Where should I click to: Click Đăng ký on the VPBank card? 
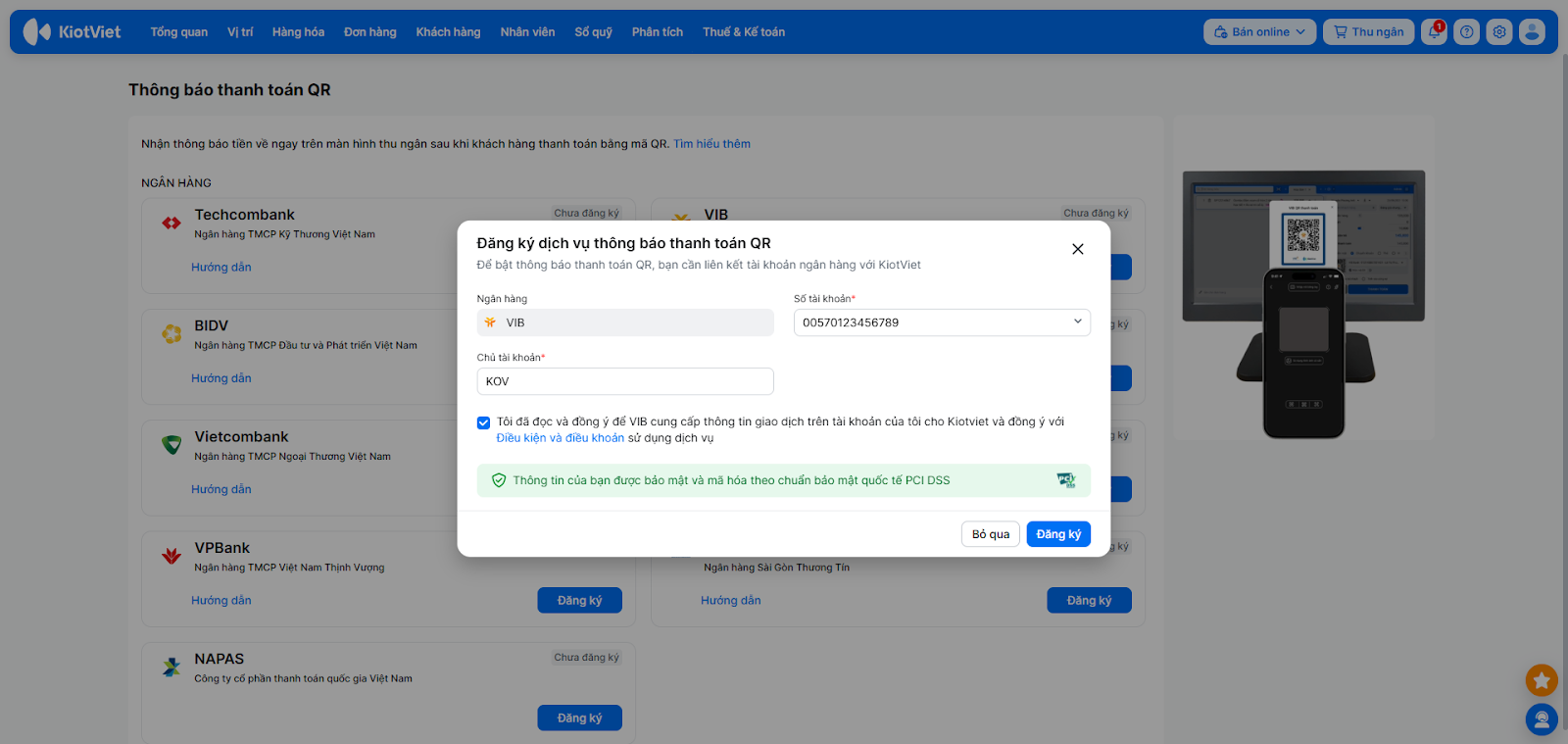(579, 600)
